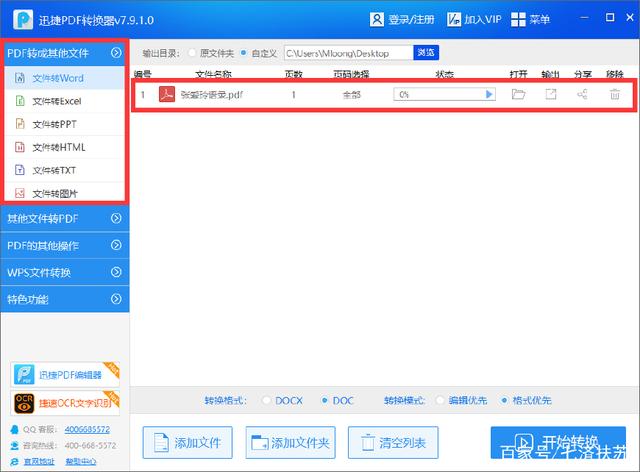Open the 官网地址 link
Viewport: 640px width, 472px height.
pyautogui.click(x=39, y=461)
